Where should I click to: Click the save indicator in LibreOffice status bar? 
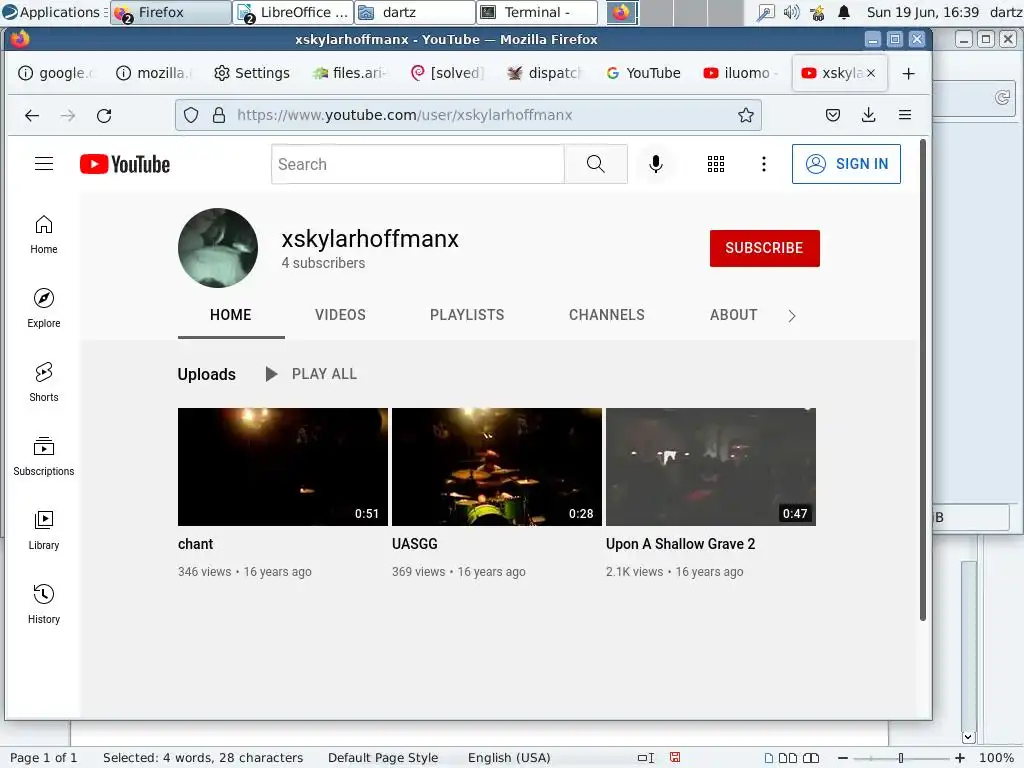click(675, 758)
